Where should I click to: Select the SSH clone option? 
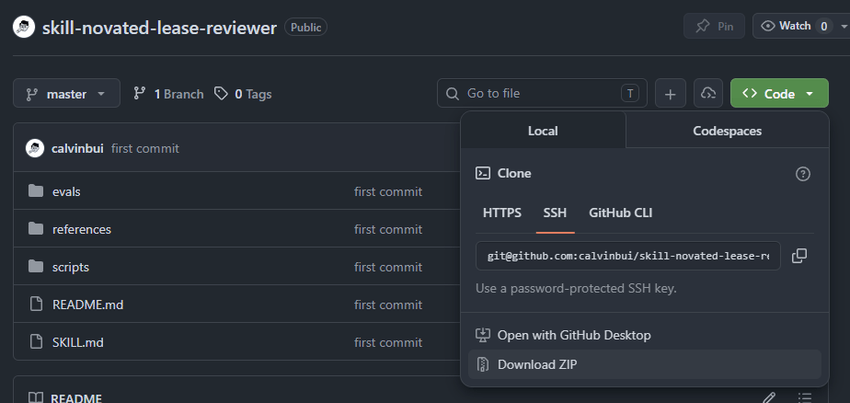(x=555, y=213)
